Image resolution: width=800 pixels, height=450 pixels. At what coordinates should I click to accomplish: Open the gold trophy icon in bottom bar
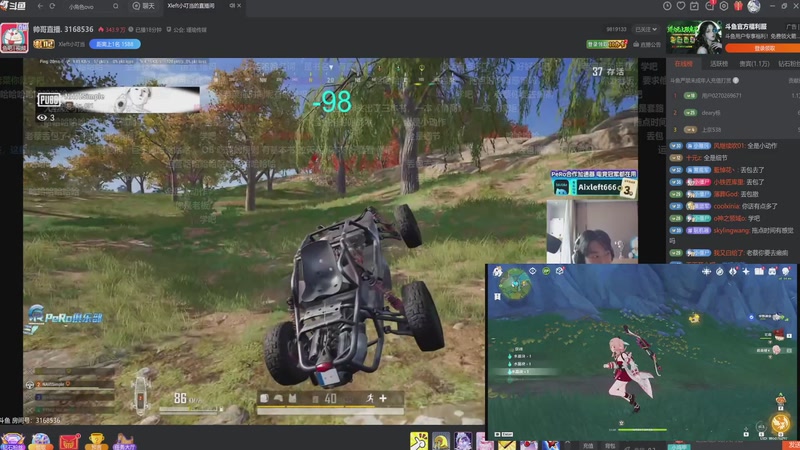coord(96,441)
